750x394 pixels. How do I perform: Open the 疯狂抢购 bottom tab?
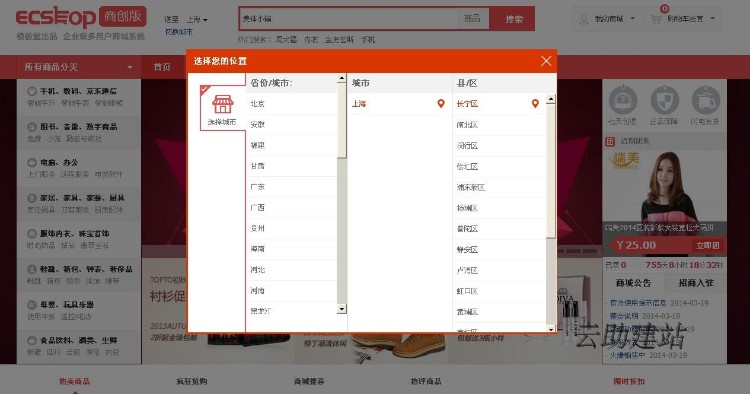pyautogui.click(x=192, y=381)
